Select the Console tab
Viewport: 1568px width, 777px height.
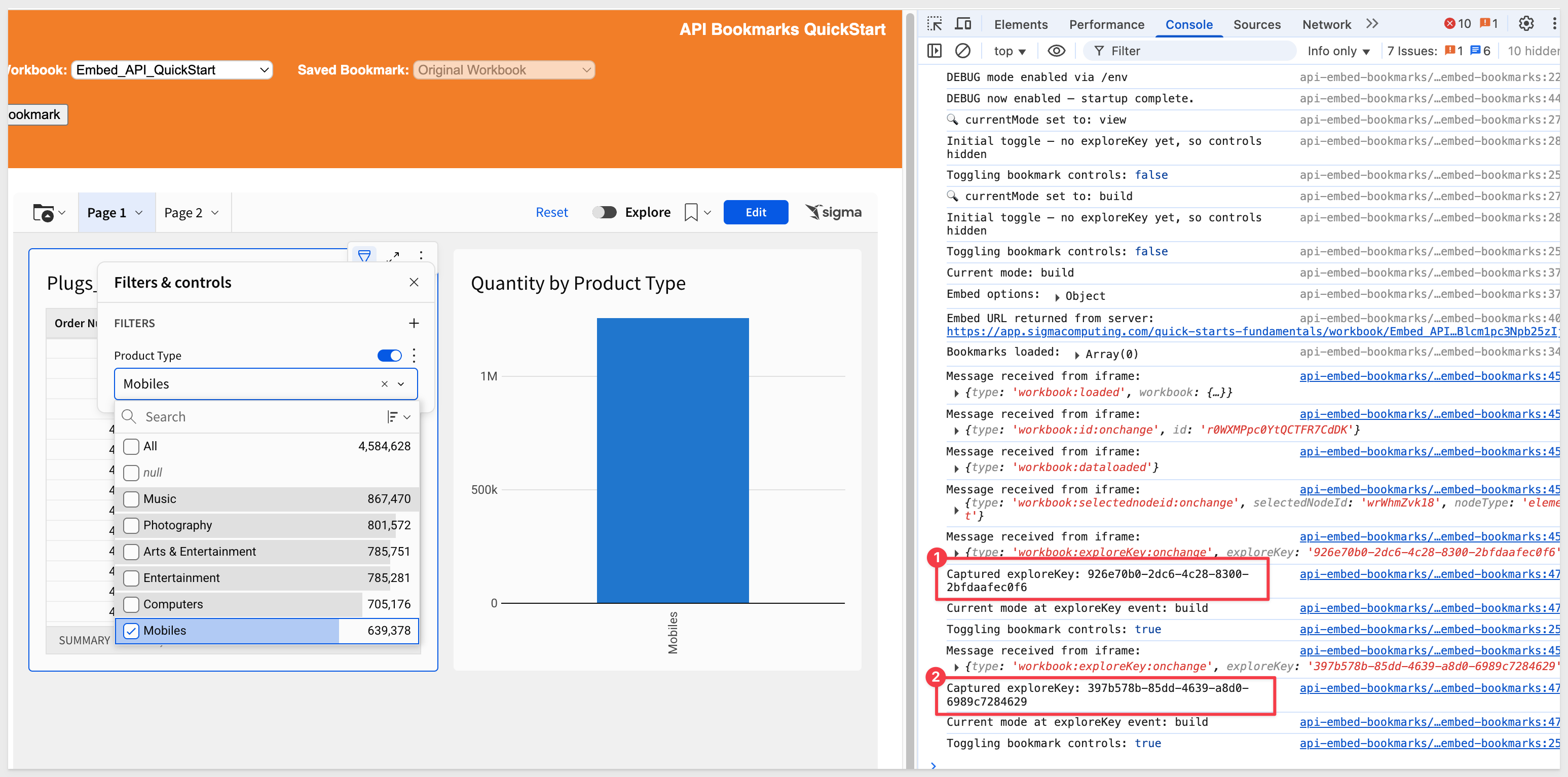(1189, 24)
